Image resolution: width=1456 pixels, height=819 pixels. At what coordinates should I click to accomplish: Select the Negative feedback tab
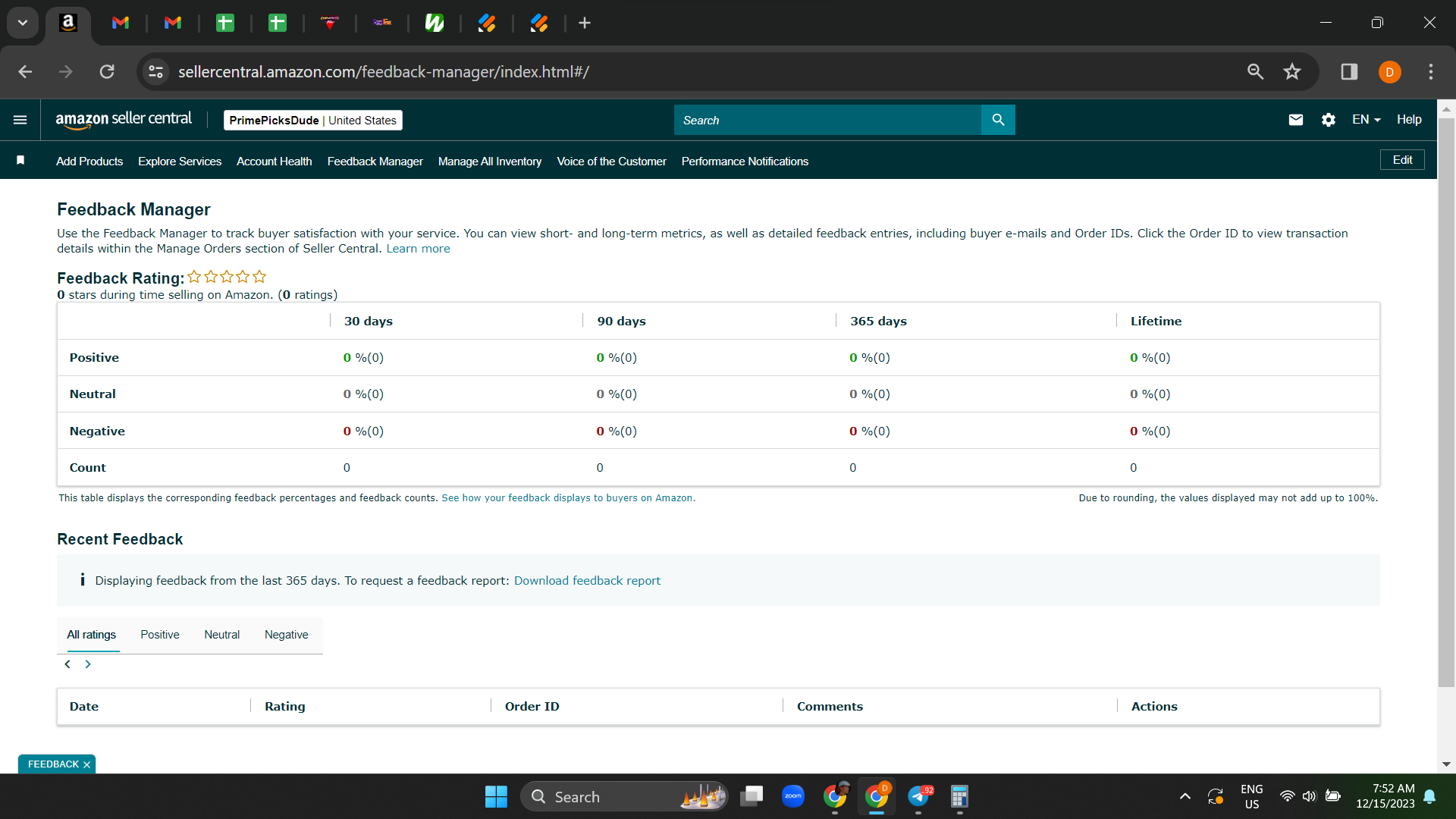pos(286,635)
